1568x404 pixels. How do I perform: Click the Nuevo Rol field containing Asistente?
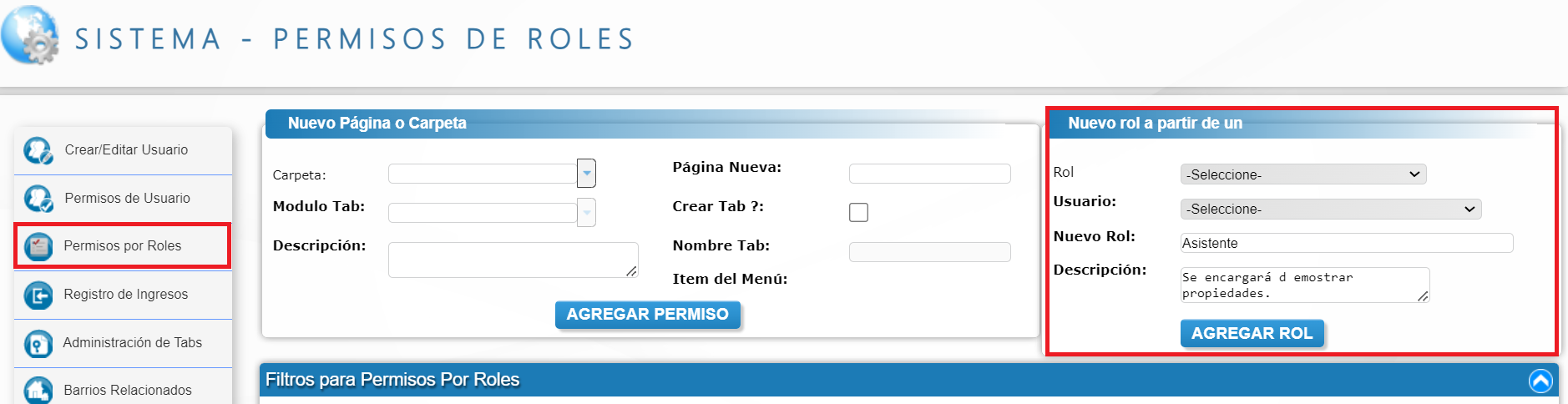[1347, 243]
